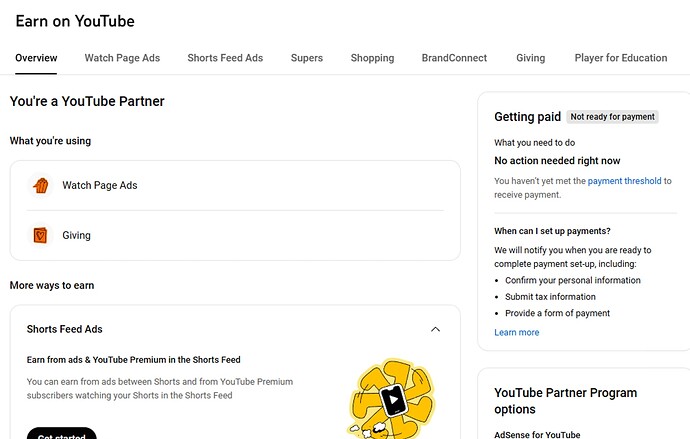Click the More ways to earn heading
Screen dimensions: 690x439
tap(52, 285)
